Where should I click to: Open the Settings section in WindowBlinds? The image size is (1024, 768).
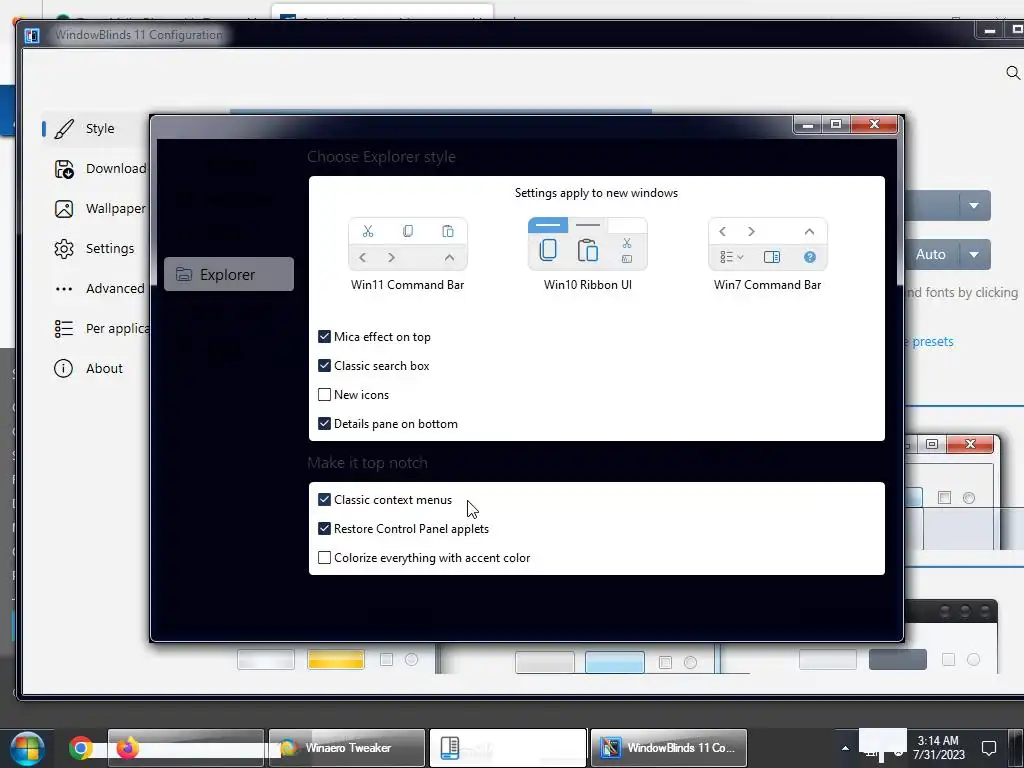(96, 248)
